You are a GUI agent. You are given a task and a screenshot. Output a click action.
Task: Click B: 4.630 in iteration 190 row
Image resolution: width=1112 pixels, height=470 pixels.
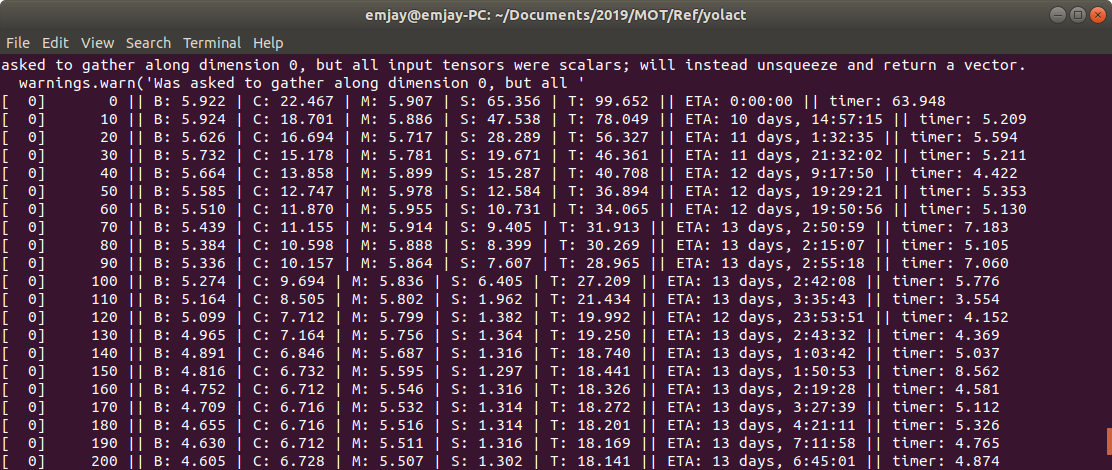(x=189, y=444)
